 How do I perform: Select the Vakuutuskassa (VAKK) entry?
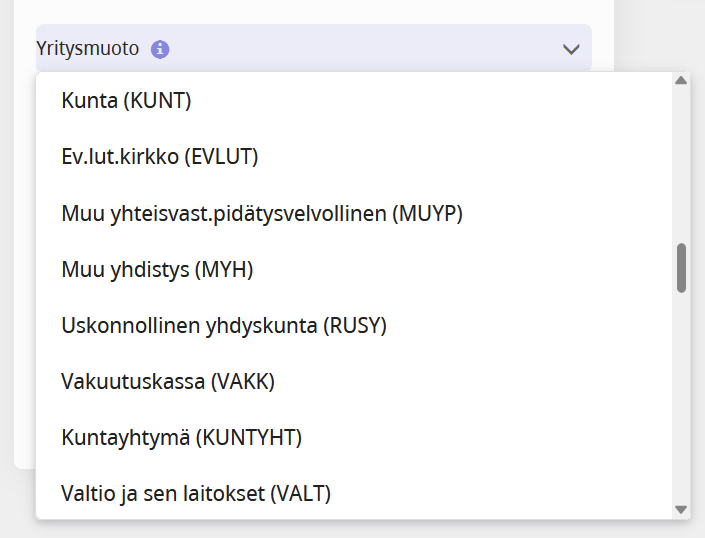[168, 381]
